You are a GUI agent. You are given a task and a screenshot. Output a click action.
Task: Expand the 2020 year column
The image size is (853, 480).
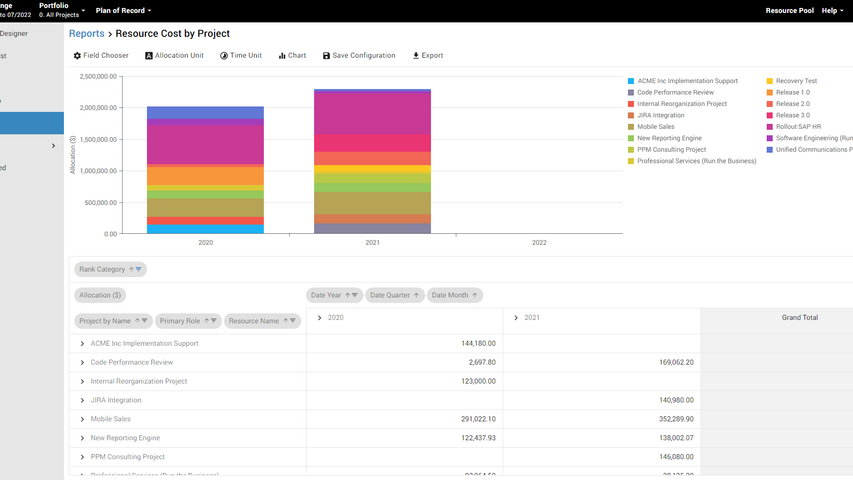(319, 318)
